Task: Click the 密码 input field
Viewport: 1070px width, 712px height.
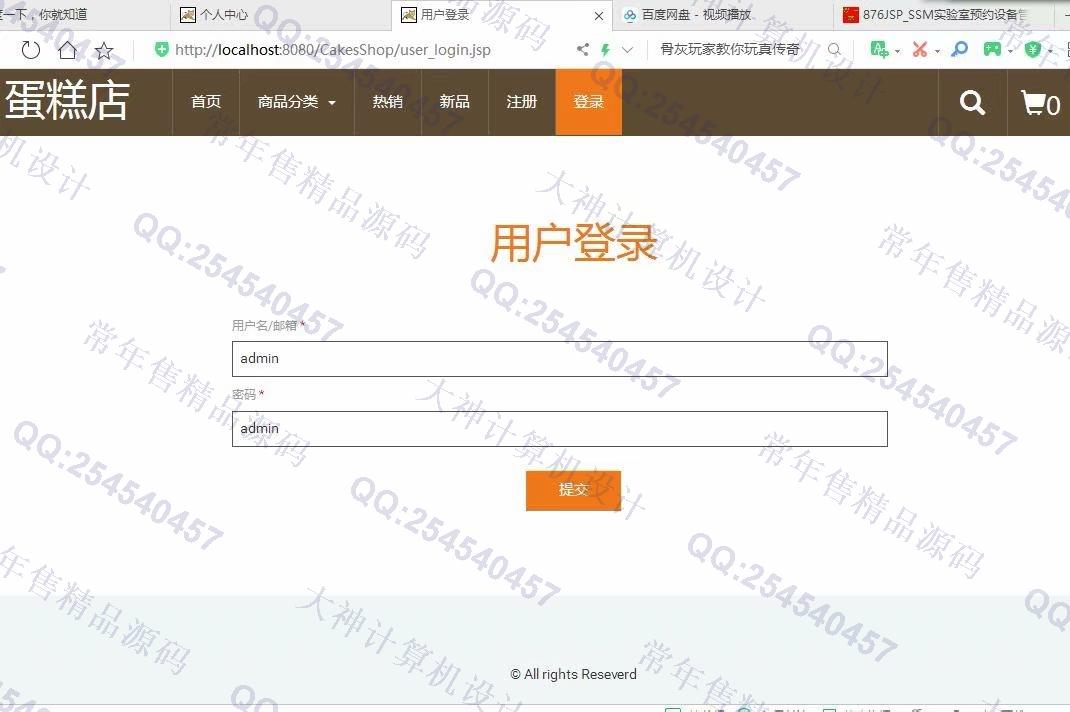Action: (x=560, y=429)
